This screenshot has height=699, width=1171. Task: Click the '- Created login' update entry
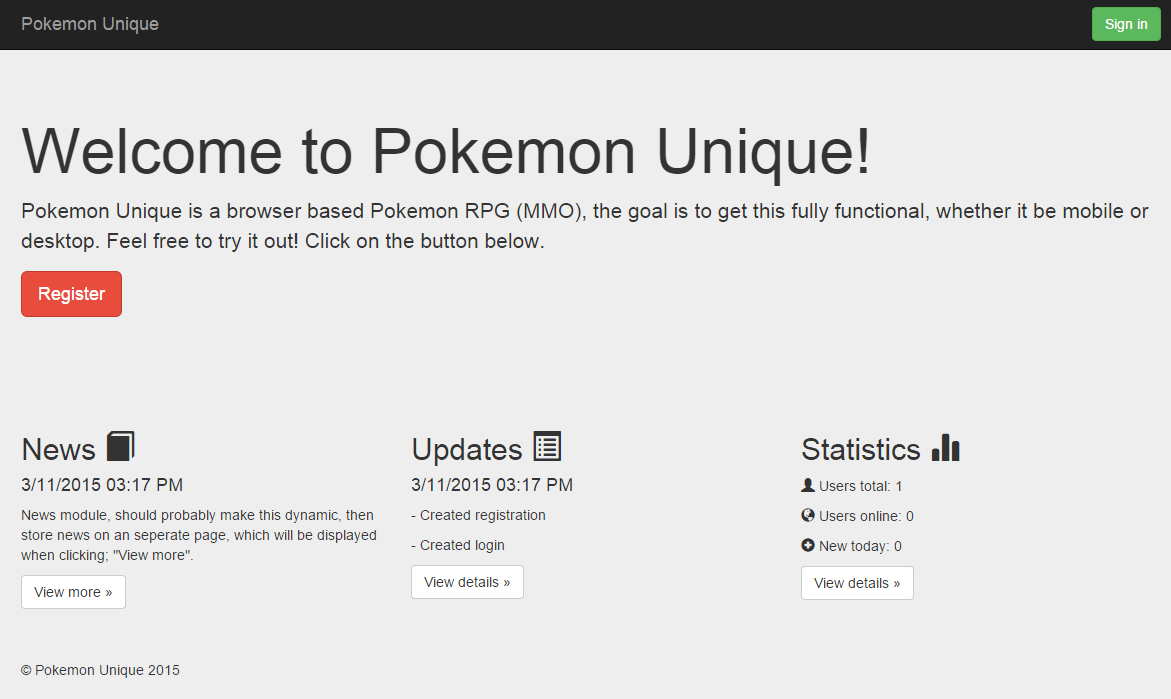tap(458, 545)
